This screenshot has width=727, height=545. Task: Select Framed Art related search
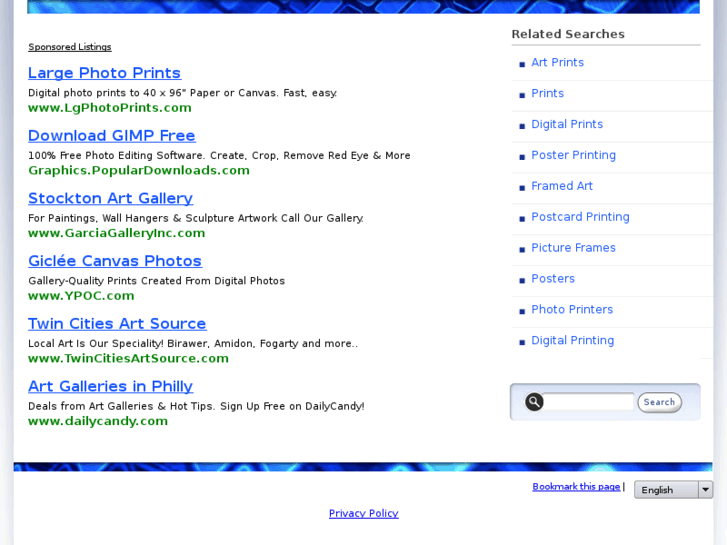[562, 186]
